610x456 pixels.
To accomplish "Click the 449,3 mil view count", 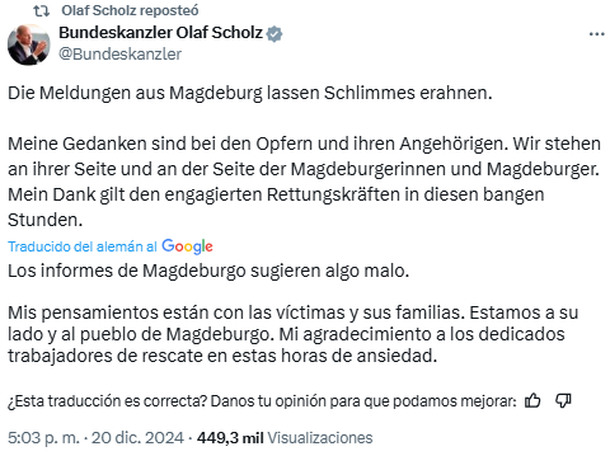I will click(x=233, y=437).
